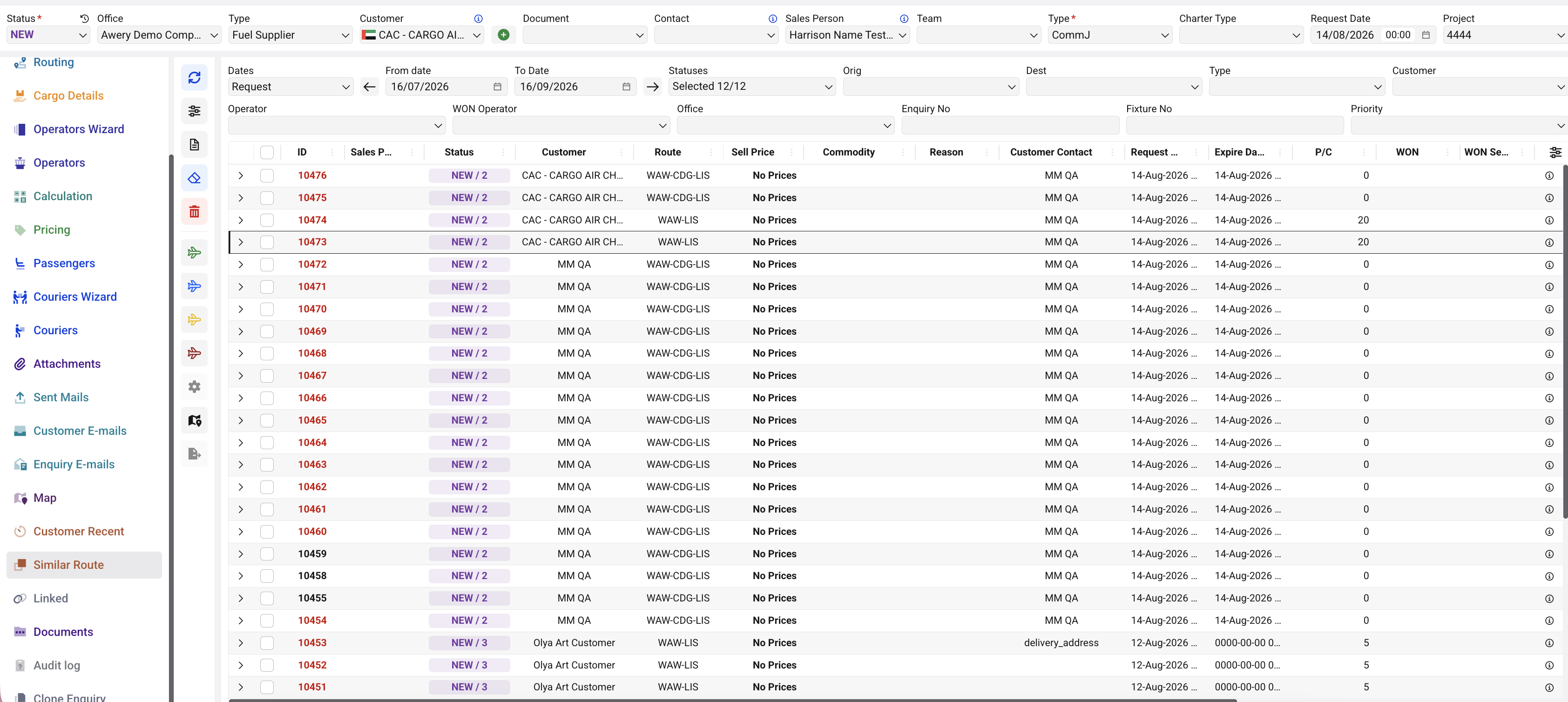Open Attachments in sidebar
The width and height of the screenshot is (1568, 702).
(x=67, y=364)
